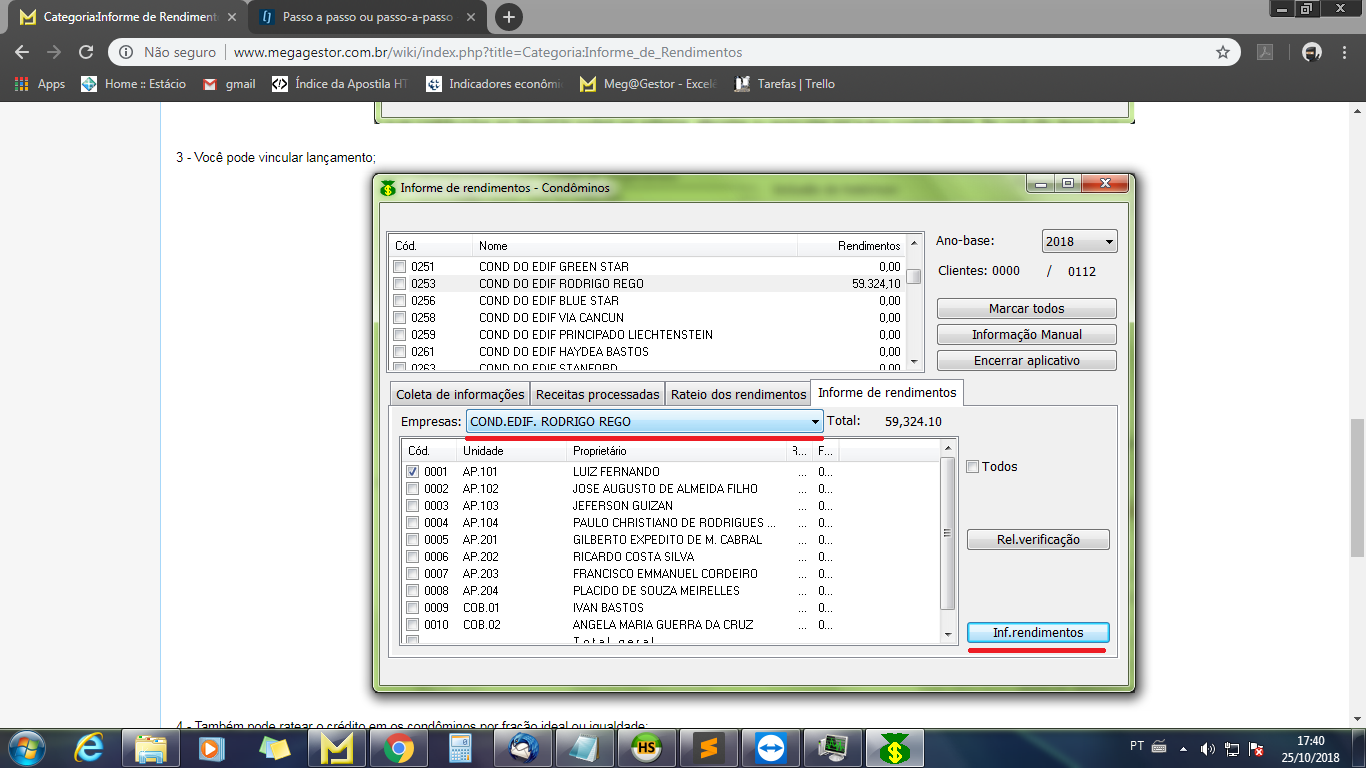Image resolution: width=1366 pixels, height=768 pixels.
Task: Open the Windows Calculator taskbar icon
Action: pyautogui.click(x=460, y=747)
